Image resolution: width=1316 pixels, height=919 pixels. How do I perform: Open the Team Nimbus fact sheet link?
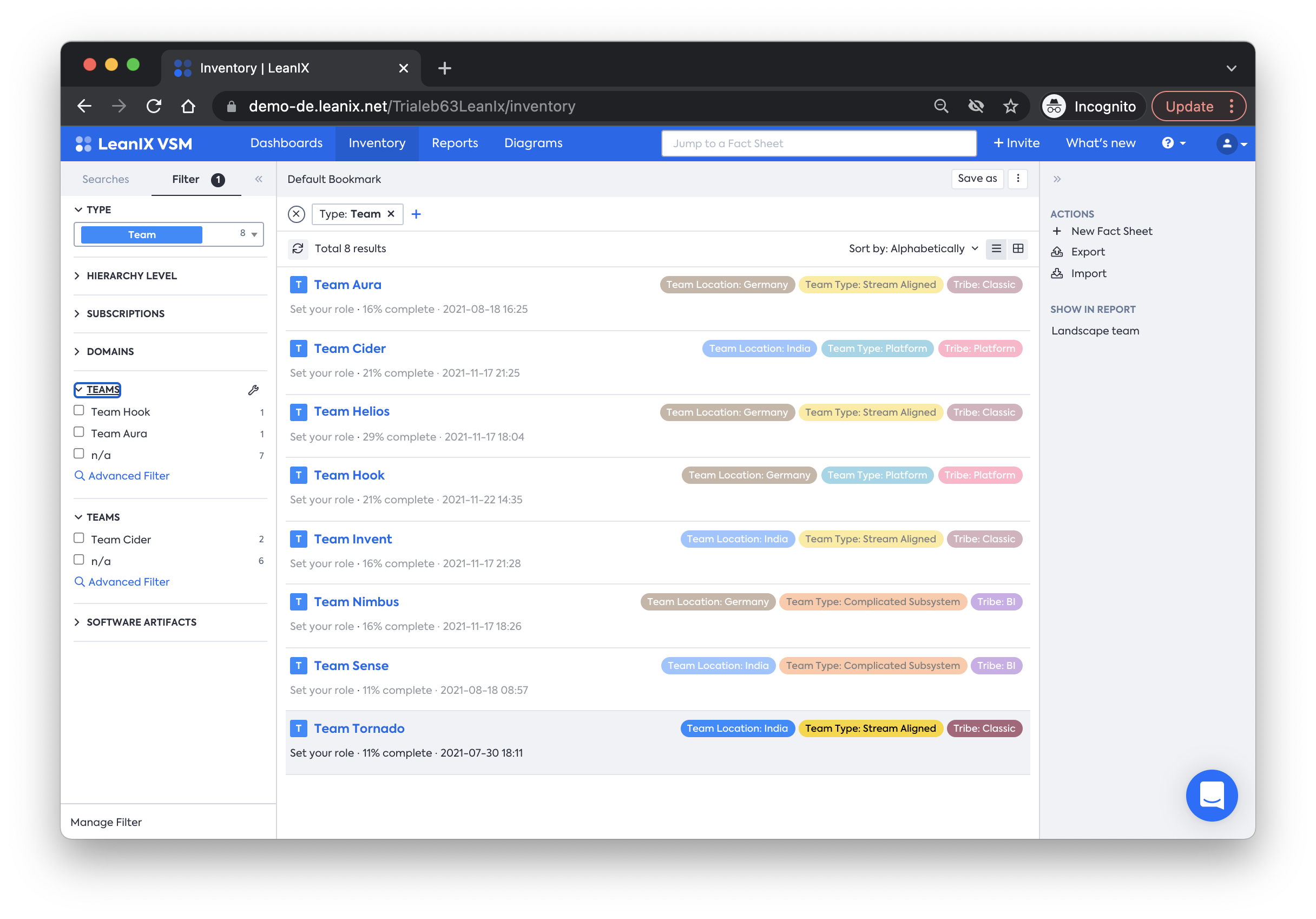coord(356,602)
